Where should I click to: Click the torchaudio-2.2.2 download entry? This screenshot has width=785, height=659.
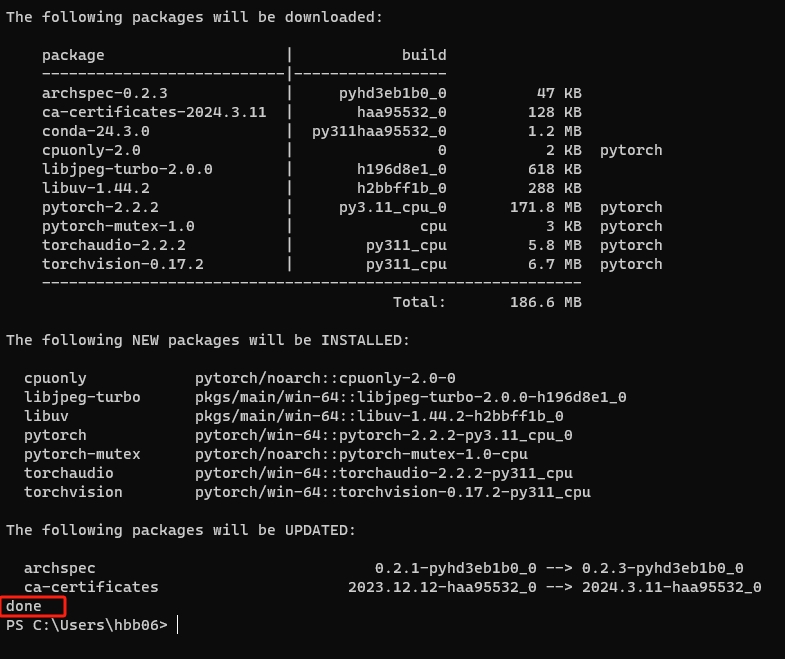point(114,245)
